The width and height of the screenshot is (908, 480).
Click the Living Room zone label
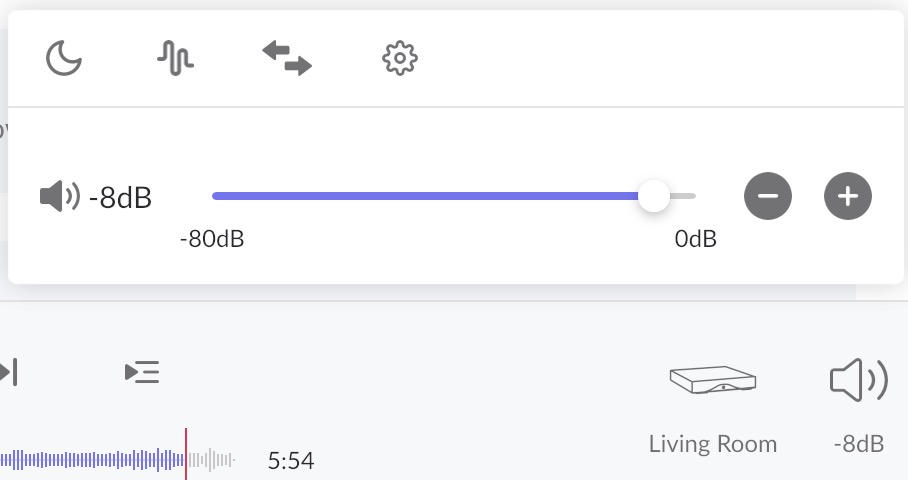coord(712,444)
